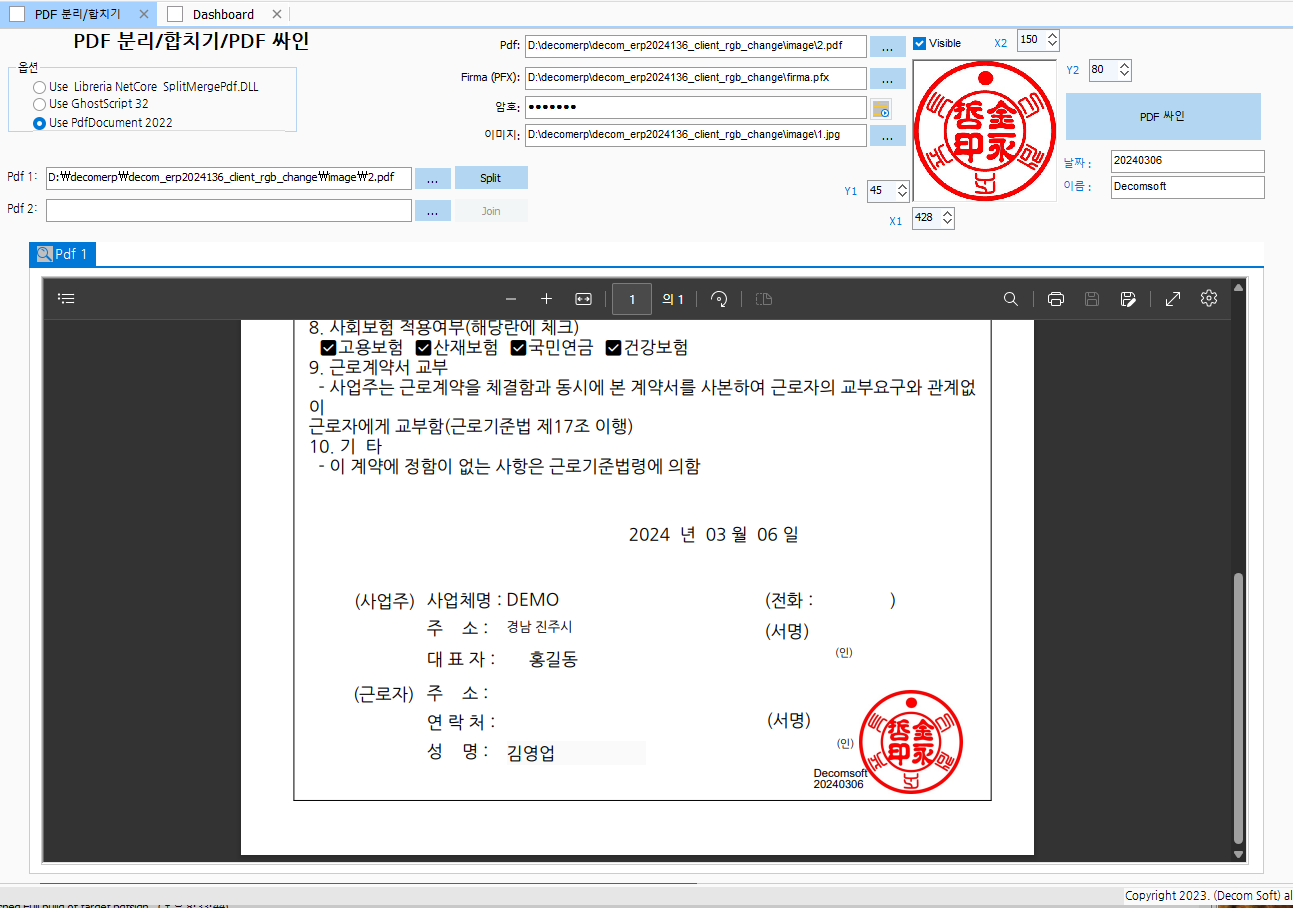Click the 날짜 field showing 20240306
The width and height of the screenshot is (1293, 908).
[x=1187, y=161]
